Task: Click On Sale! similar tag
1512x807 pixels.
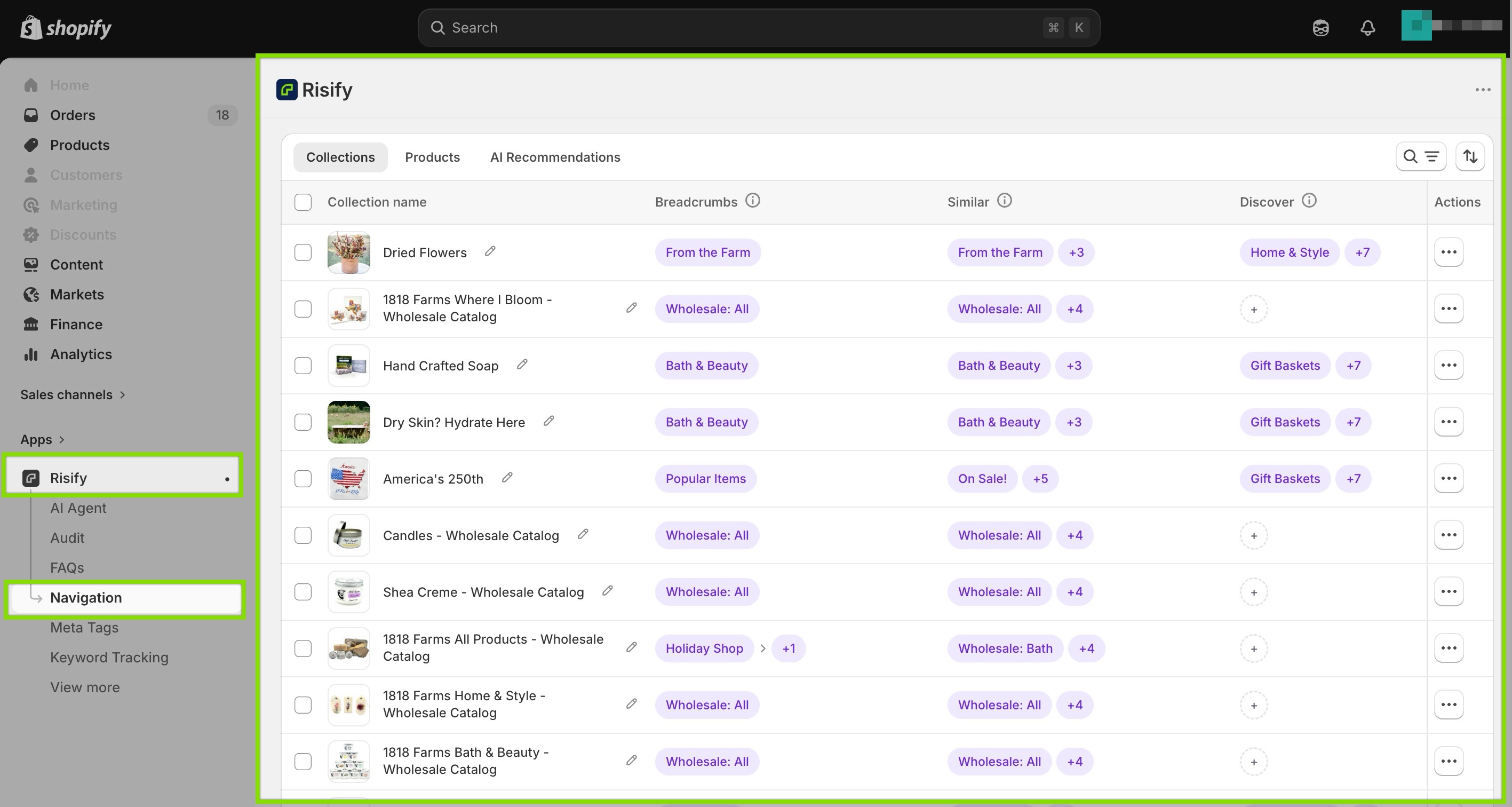Action: 982,479
